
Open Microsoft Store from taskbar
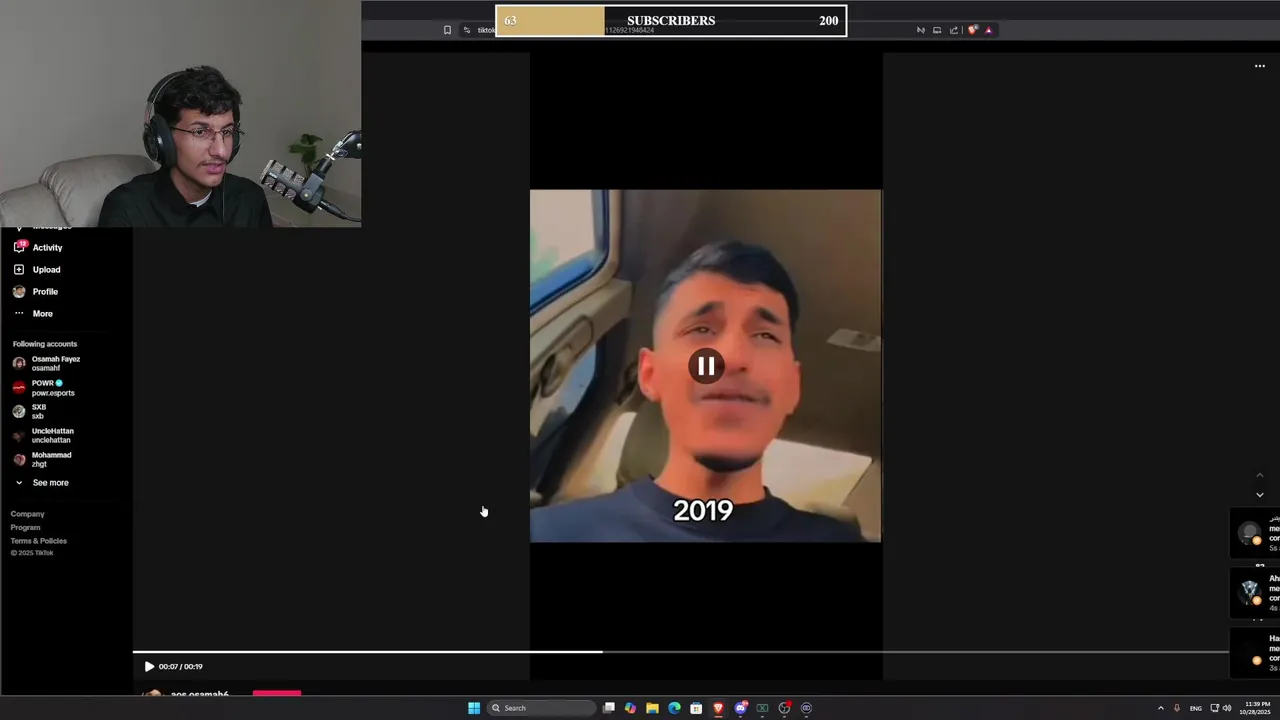pos(696,708)
